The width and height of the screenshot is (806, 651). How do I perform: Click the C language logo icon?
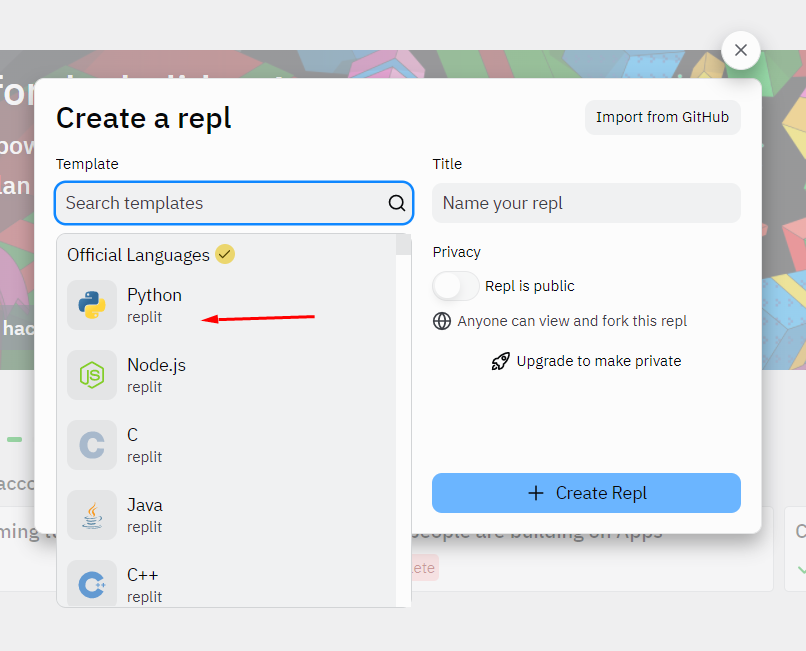tap(92, 445)
